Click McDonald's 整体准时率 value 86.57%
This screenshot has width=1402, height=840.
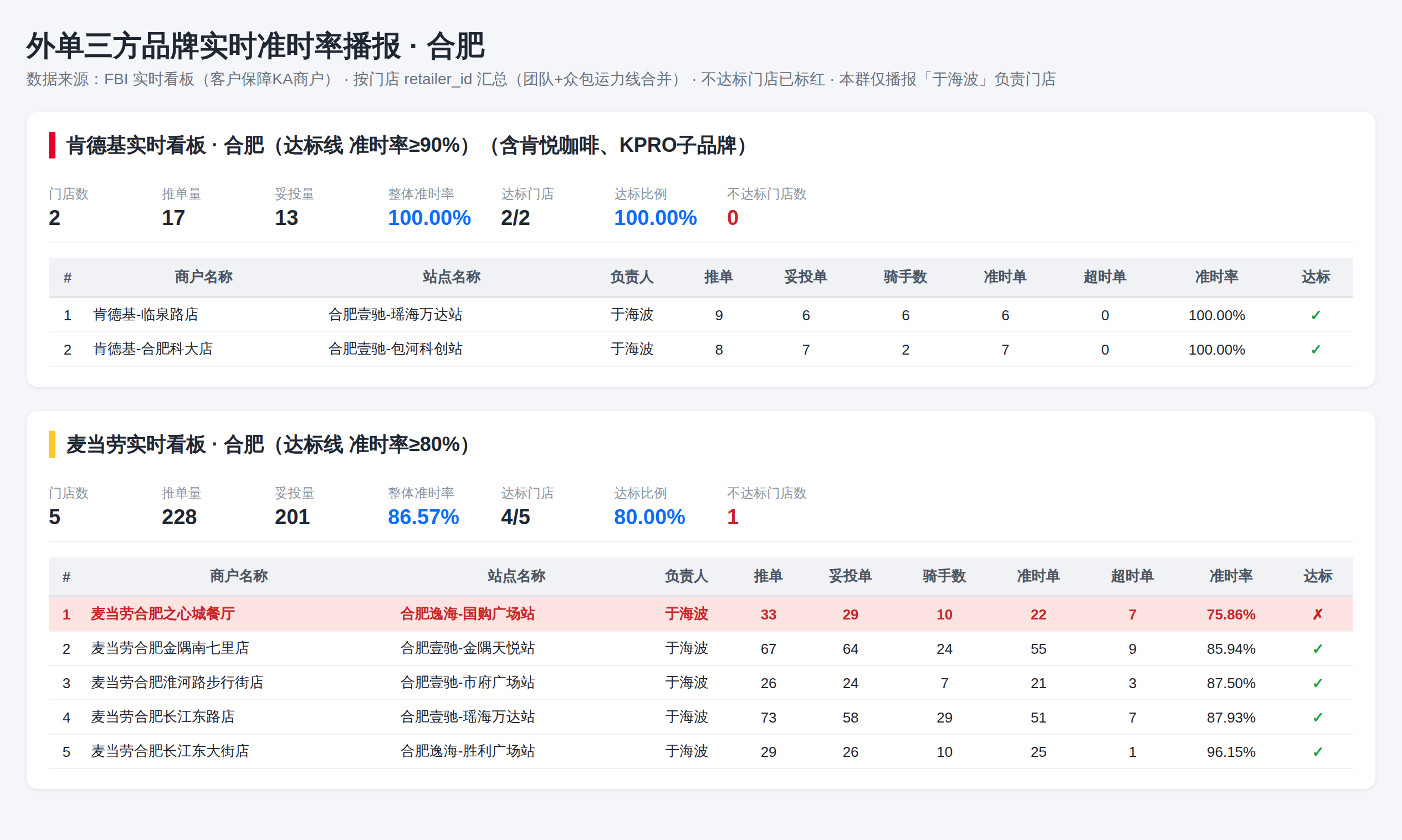(423, 517)
